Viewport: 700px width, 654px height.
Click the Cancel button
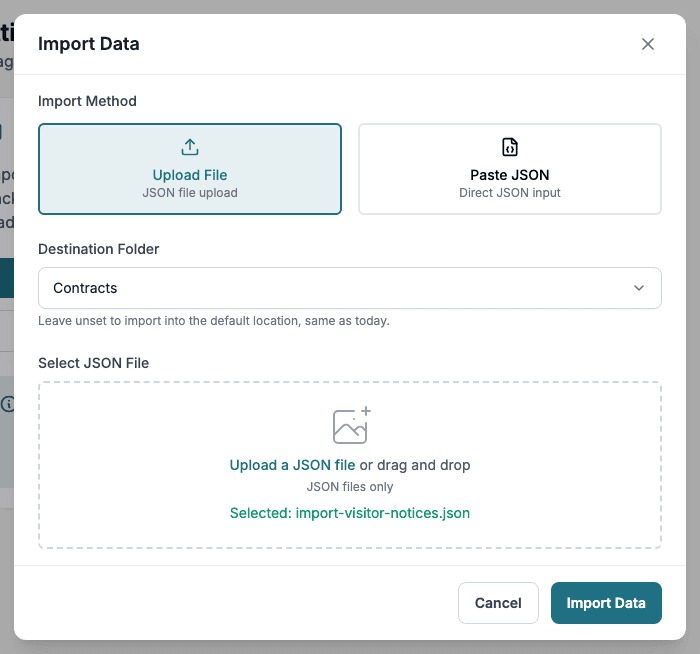pyautogui.click(x=498, y=603)
